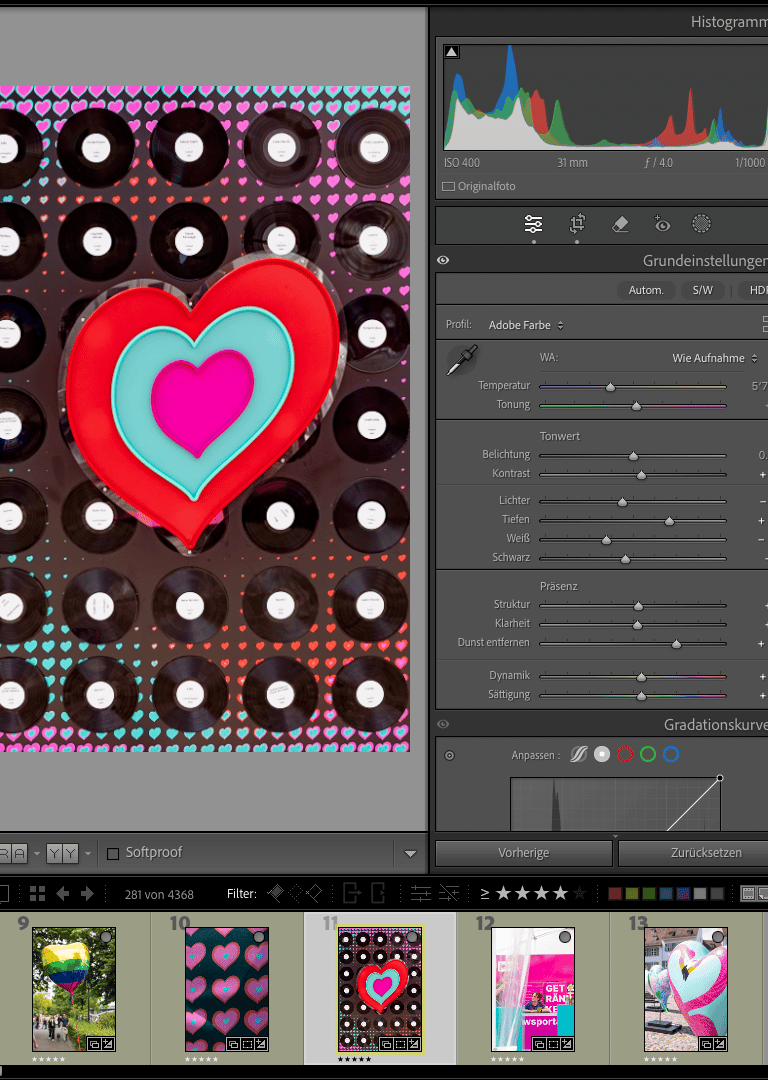Screen dimensions: 768x1080
Task: Toggle the Originalfoto checkbox under the histogram
Action: pos(449,186)
